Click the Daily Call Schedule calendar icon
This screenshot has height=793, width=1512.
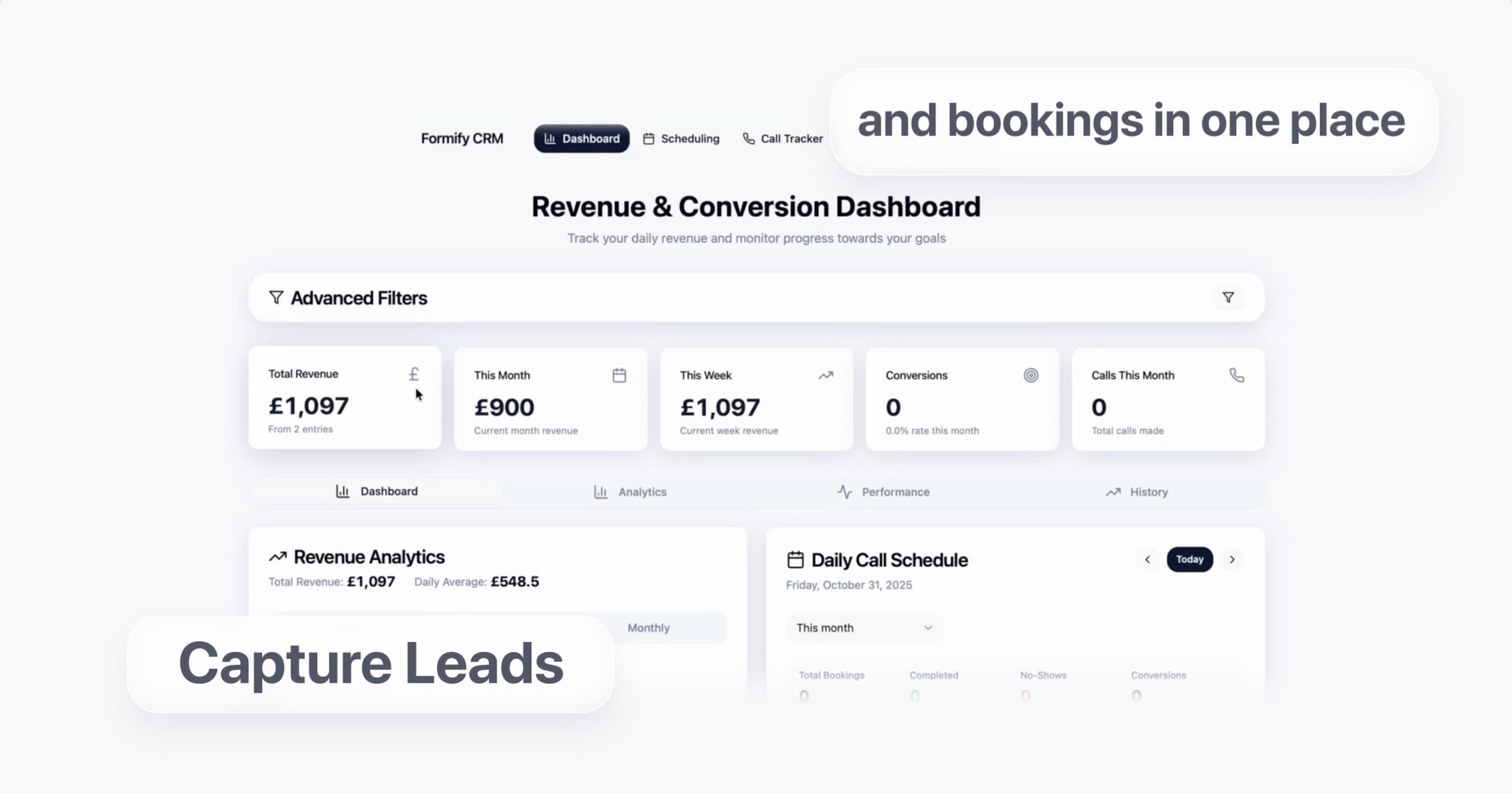796,560
